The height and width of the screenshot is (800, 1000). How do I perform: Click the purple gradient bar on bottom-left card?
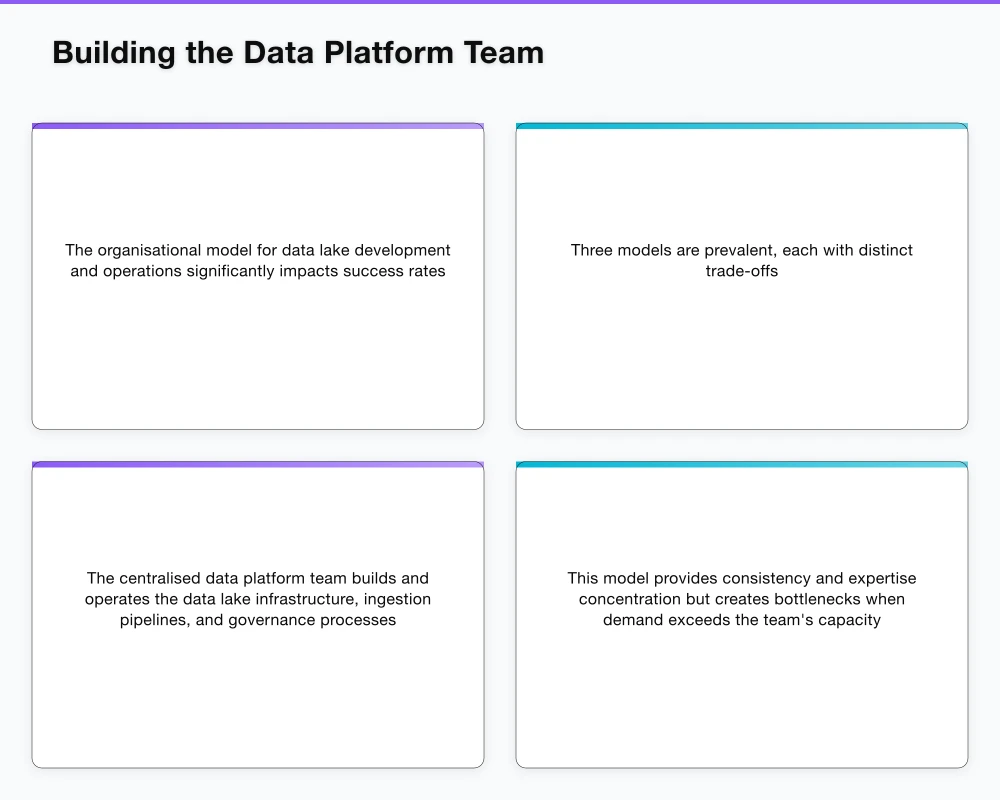[258, 465]
